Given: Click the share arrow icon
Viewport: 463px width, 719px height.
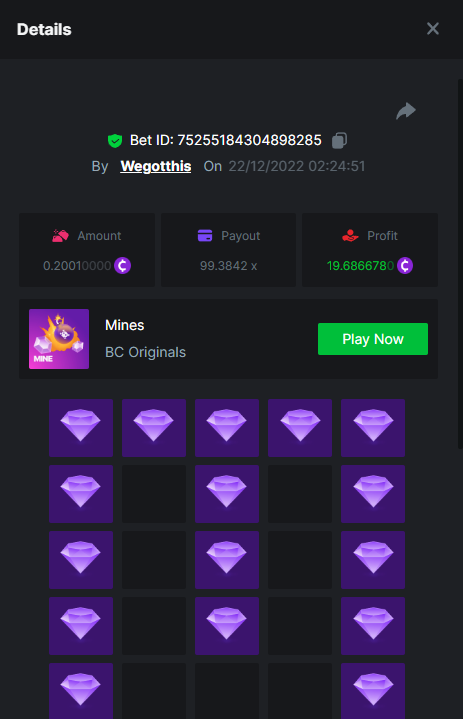Looking at the screenshot, I should point(406,111).
